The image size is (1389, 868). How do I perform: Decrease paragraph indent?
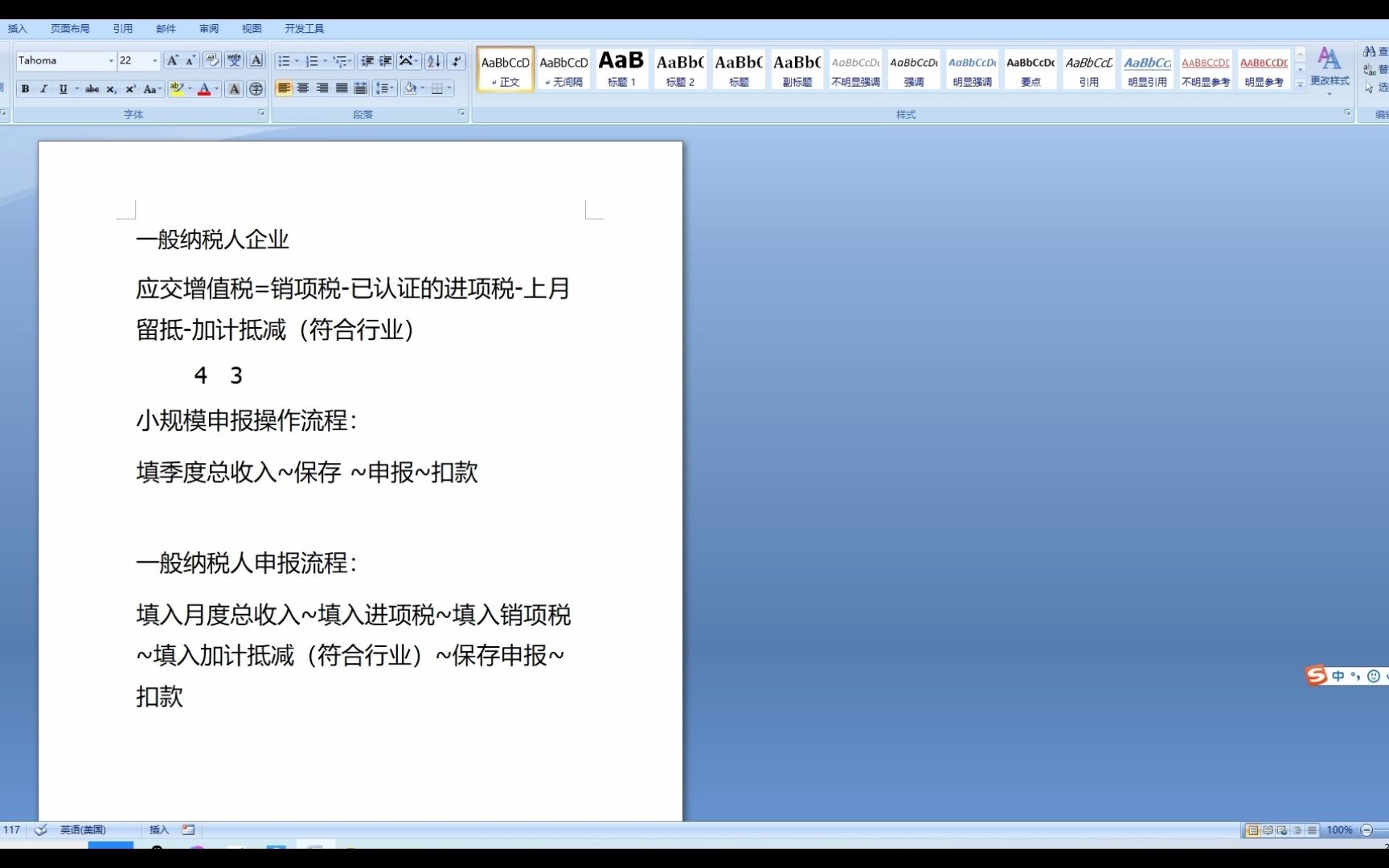pyautogui.click(x=367, y=61)
